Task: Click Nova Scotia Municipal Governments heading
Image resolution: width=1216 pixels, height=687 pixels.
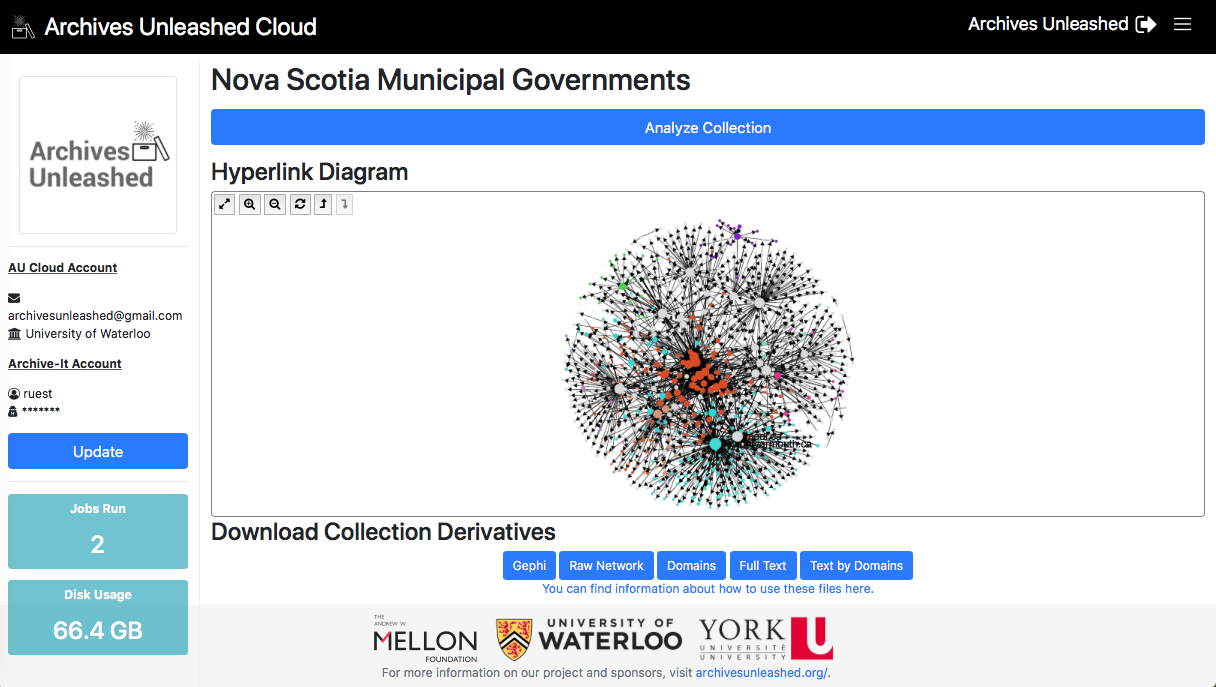Action: tap(451, 79)
